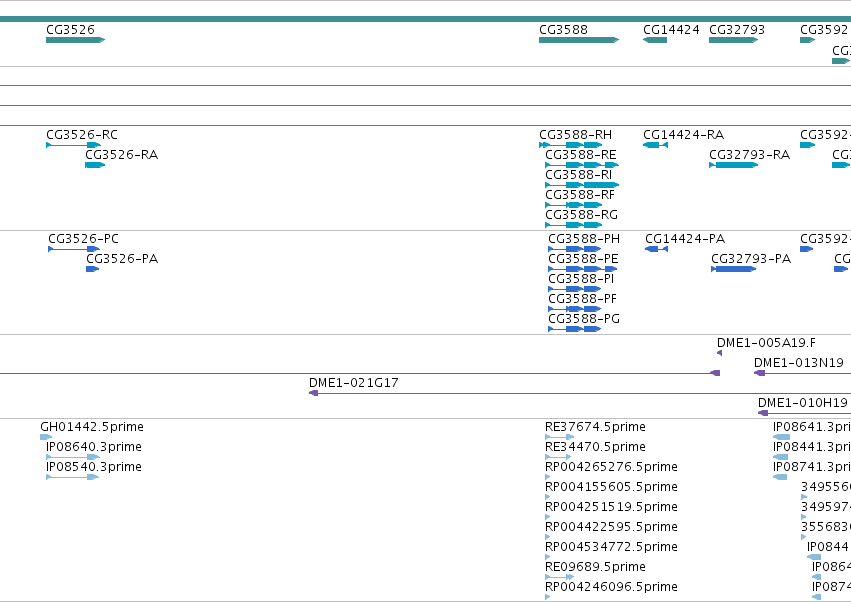The width and height of the screenshot is (851, 602).
Task: Select the CG32793 gene name text
Action: (x=736, y=30)
